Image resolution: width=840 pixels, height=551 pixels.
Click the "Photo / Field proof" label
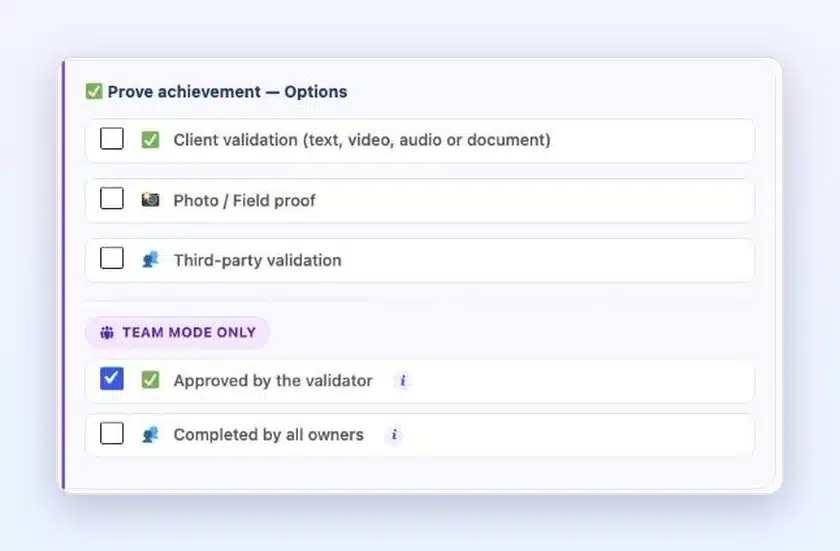tap(244, 200)
